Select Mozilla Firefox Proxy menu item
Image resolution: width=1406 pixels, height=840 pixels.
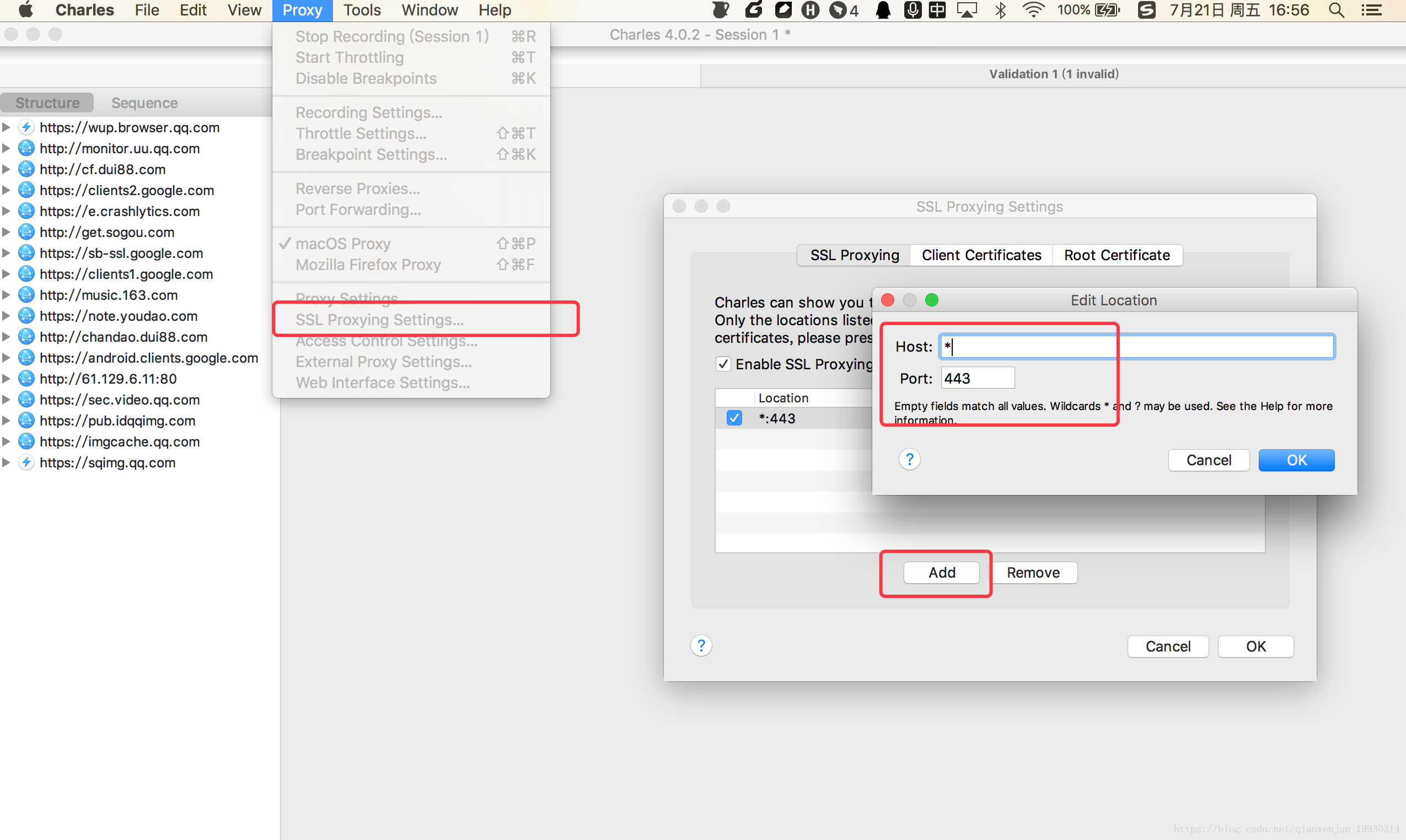(411, 265)
